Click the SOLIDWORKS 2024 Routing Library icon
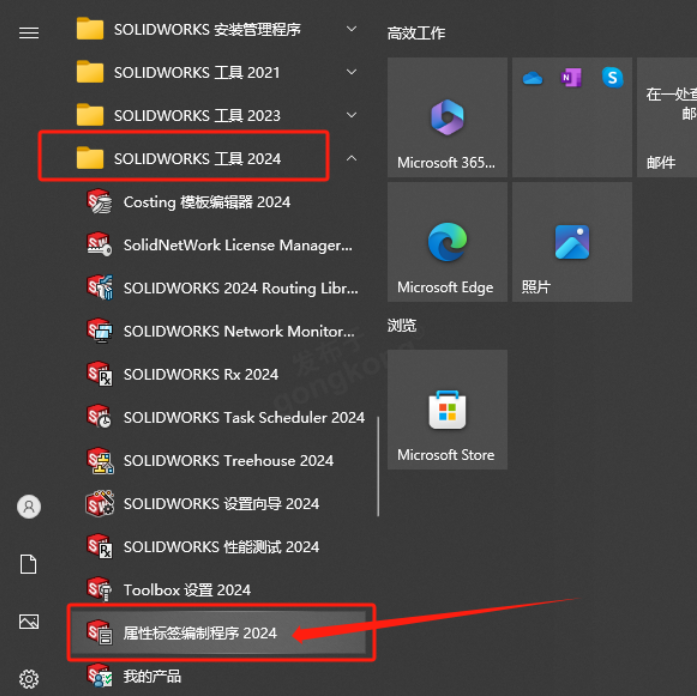The width and height of the screenshot is (697, 696). [99, 288]
